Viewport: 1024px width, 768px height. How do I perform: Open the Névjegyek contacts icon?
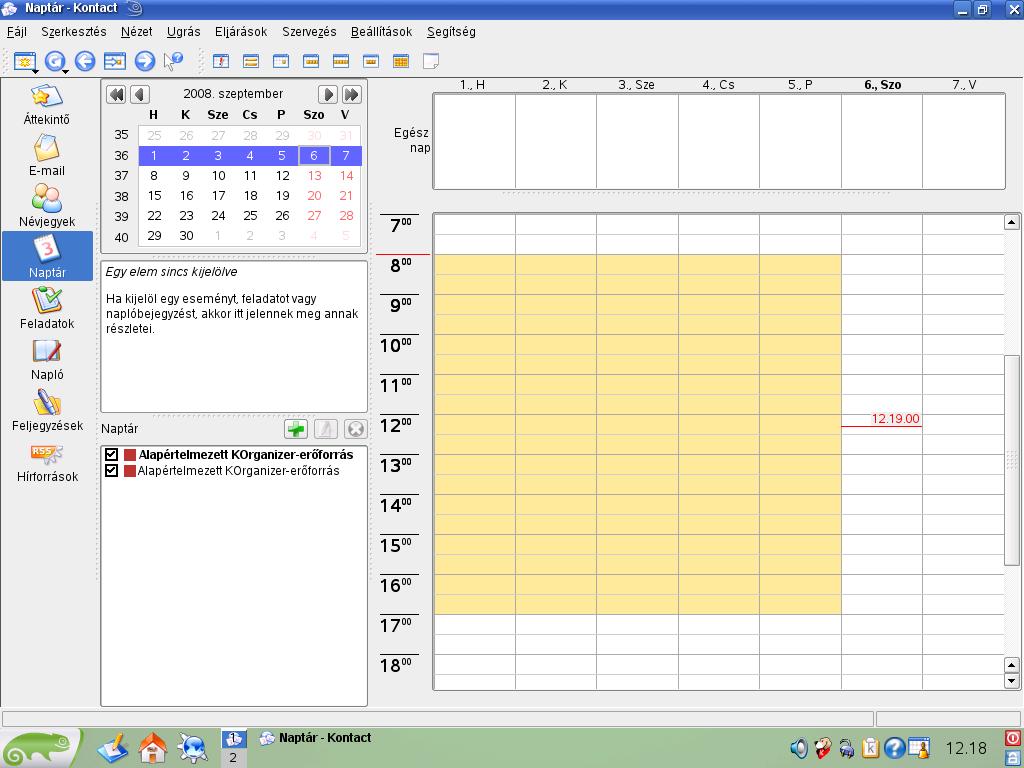coord(46,206)
